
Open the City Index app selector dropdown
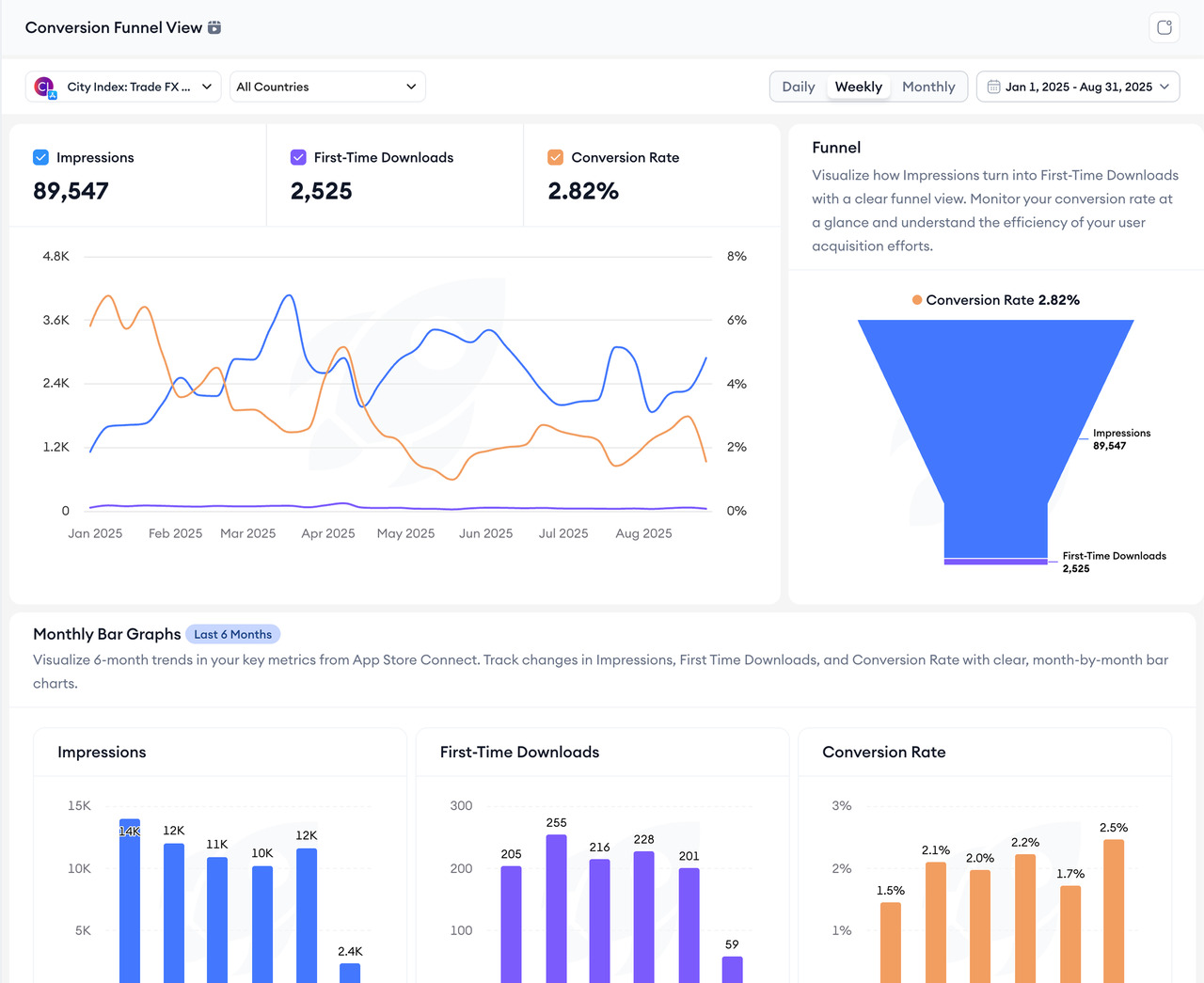[123, 87]
